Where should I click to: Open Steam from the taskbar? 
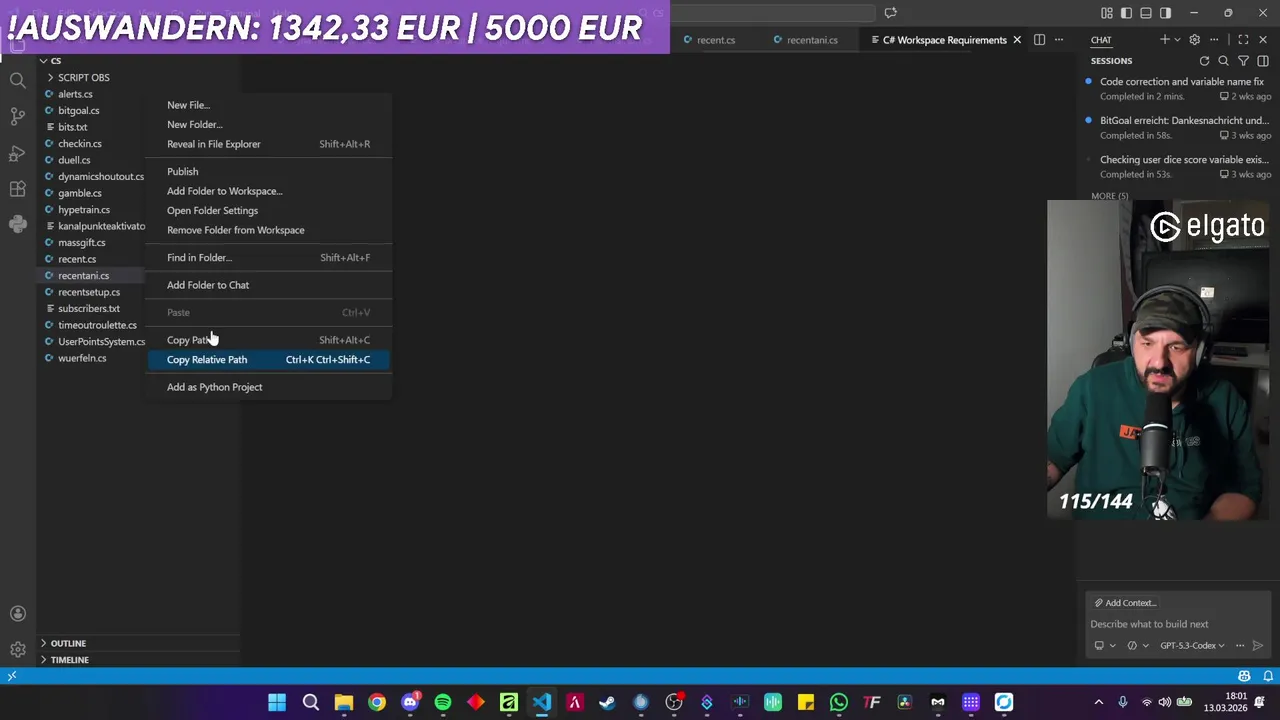pyautogui.click(x=607, y=702)
